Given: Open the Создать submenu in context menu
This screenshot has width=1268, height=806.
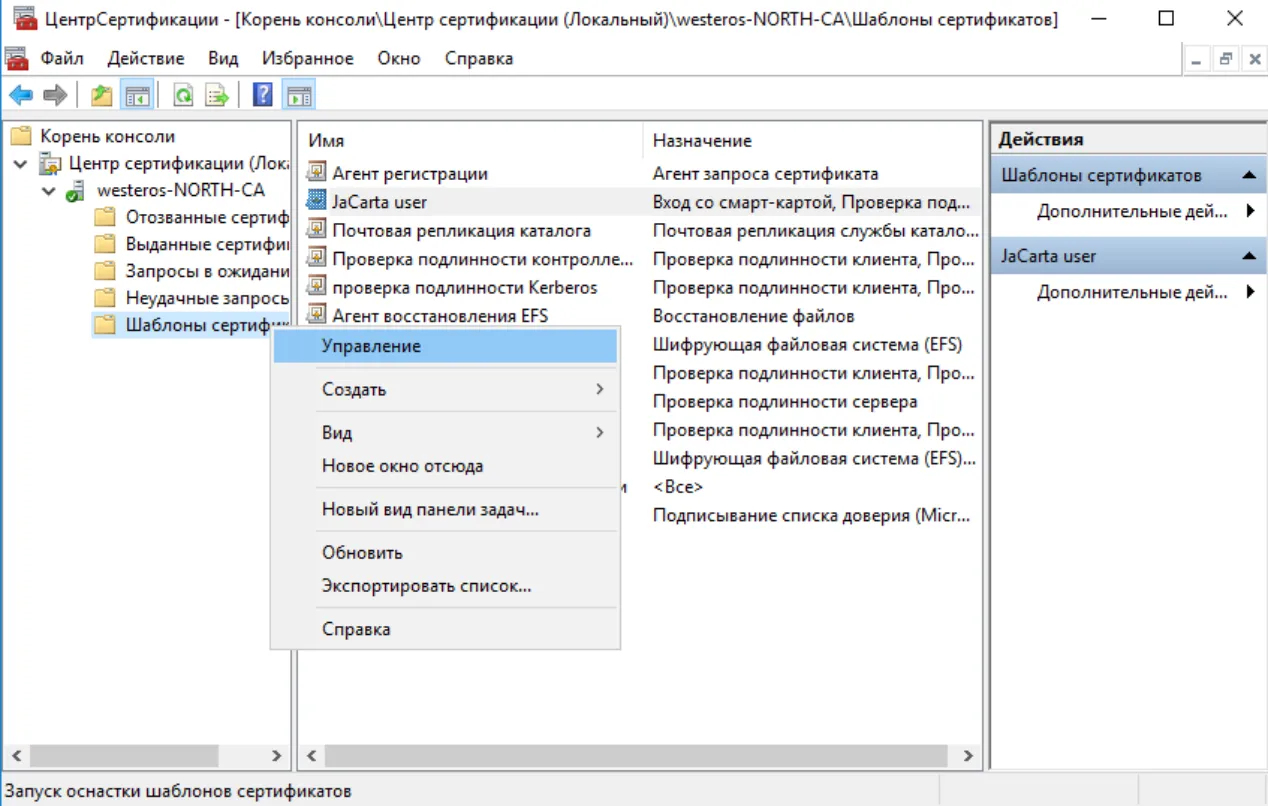Looking at the screenshot, I should click(x=445, y=389).
